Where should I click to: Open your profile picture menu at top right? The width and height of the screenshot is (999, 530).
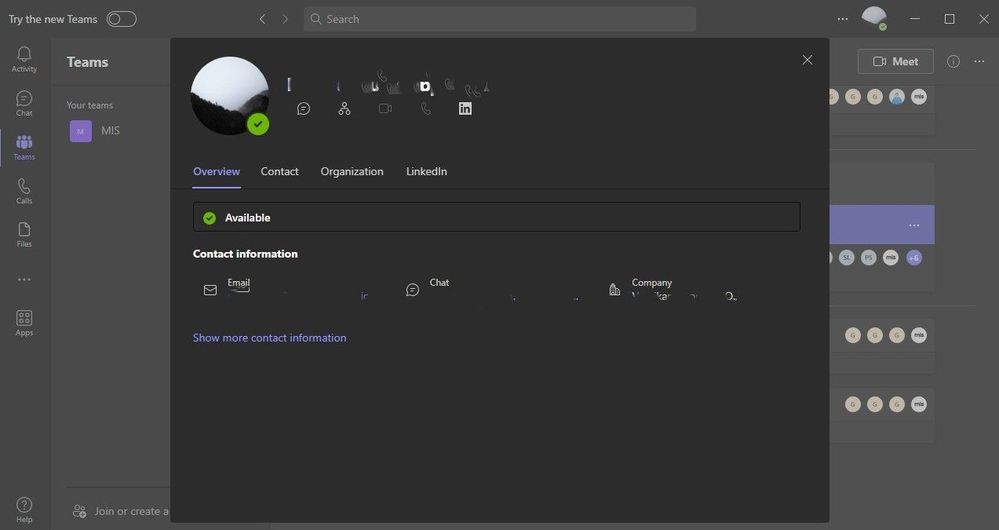pyautogui.click(x=874, y=18)
